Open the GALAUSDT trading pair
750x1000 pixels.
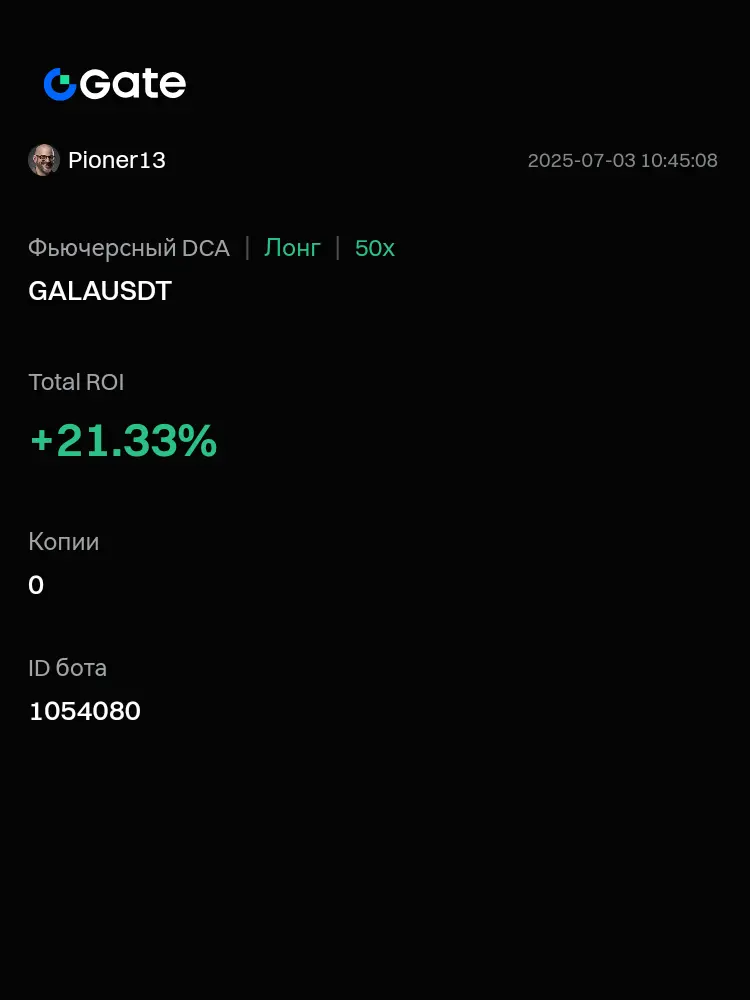pos(100,291)
